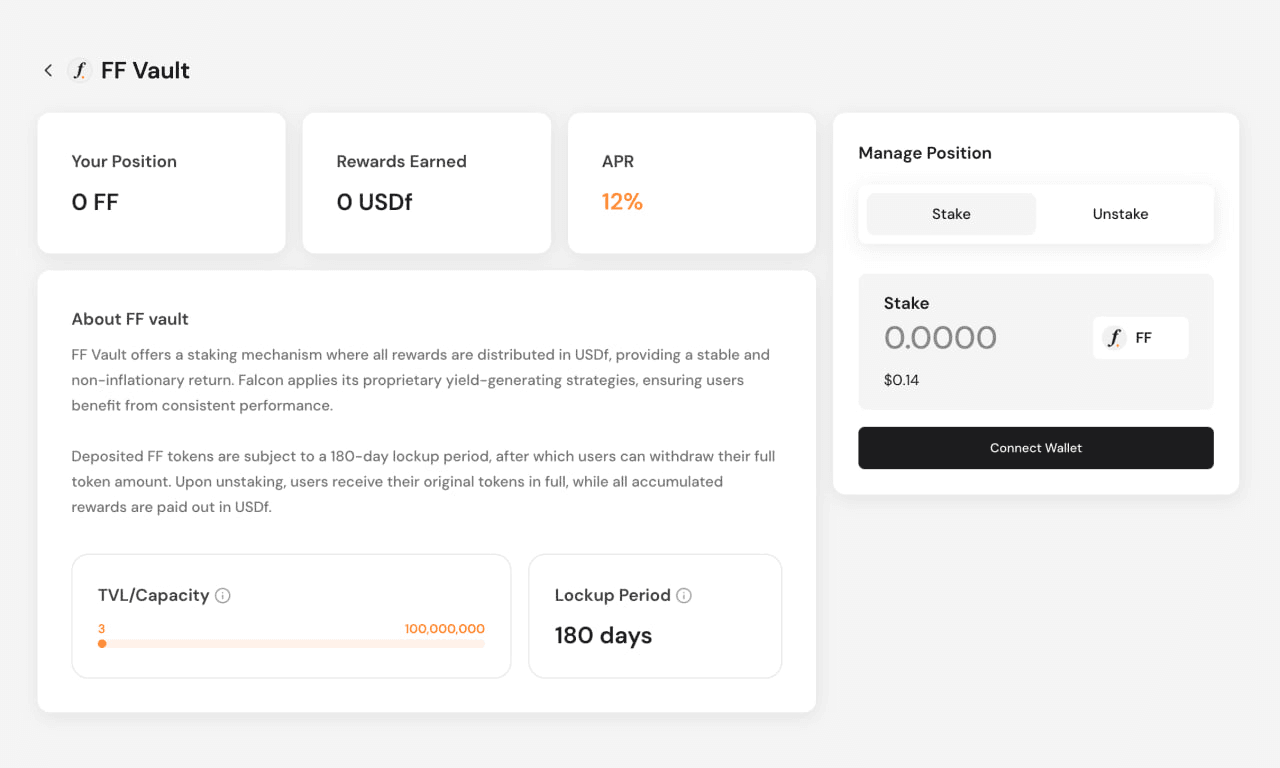This screenshot has height=768, width=1280.
Task: Click the Your Position card showing 0 FF
Action: pos(161,183)
